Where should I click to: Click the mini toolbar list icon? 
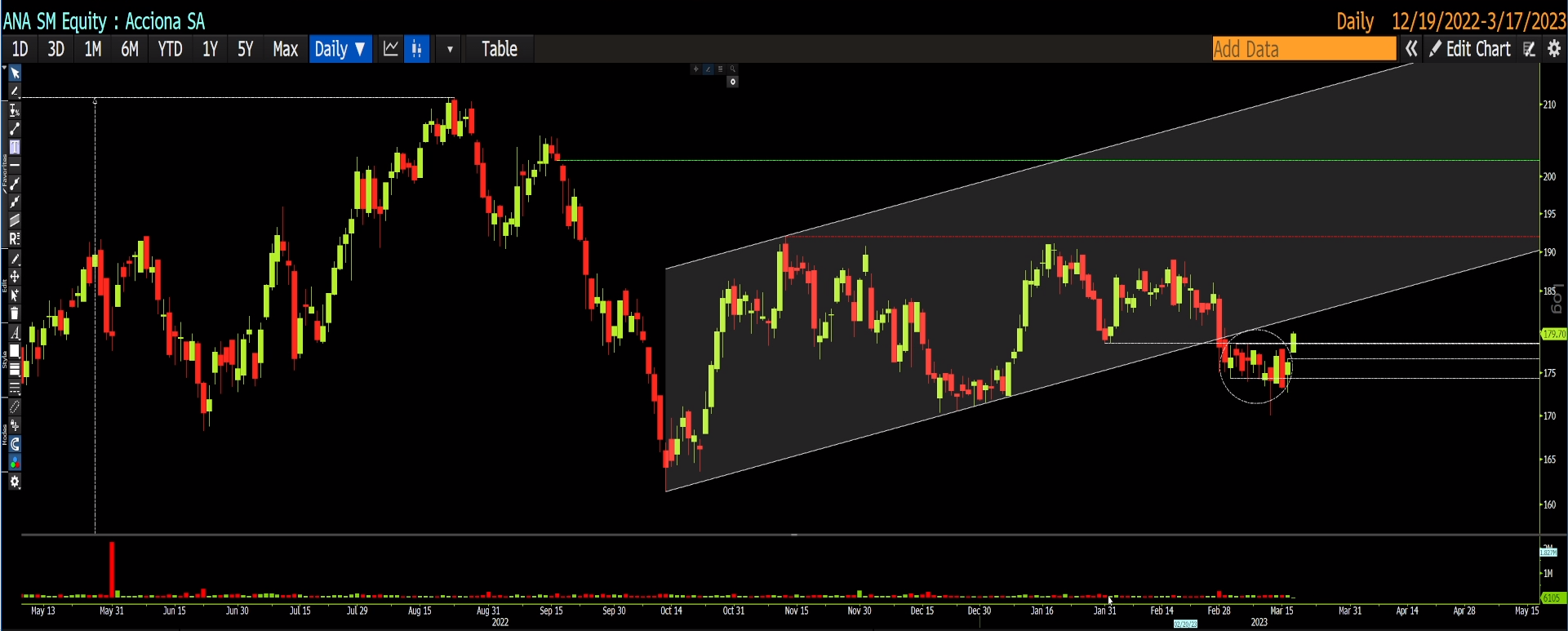pos(720,69)
